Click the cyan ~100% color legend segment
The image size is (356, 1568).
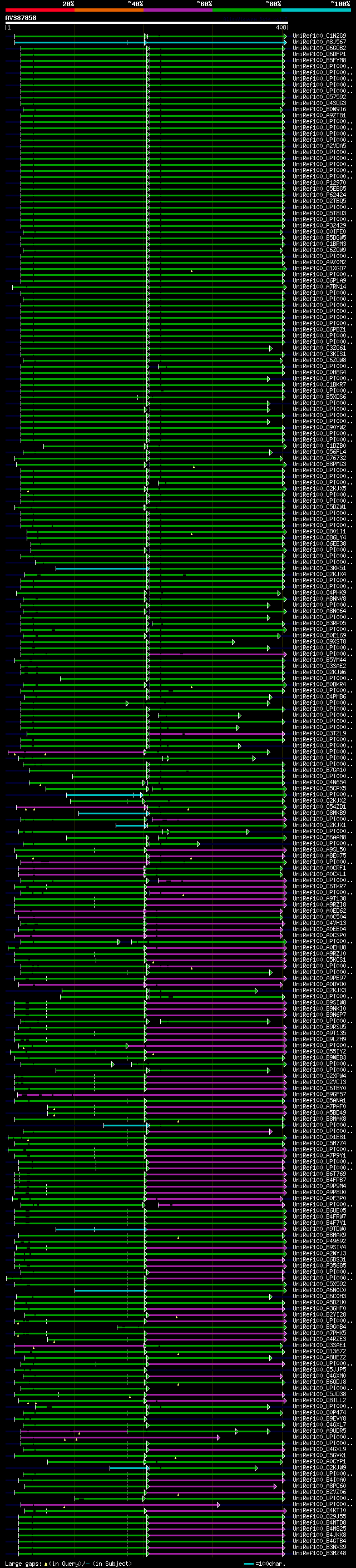[316, 10]
